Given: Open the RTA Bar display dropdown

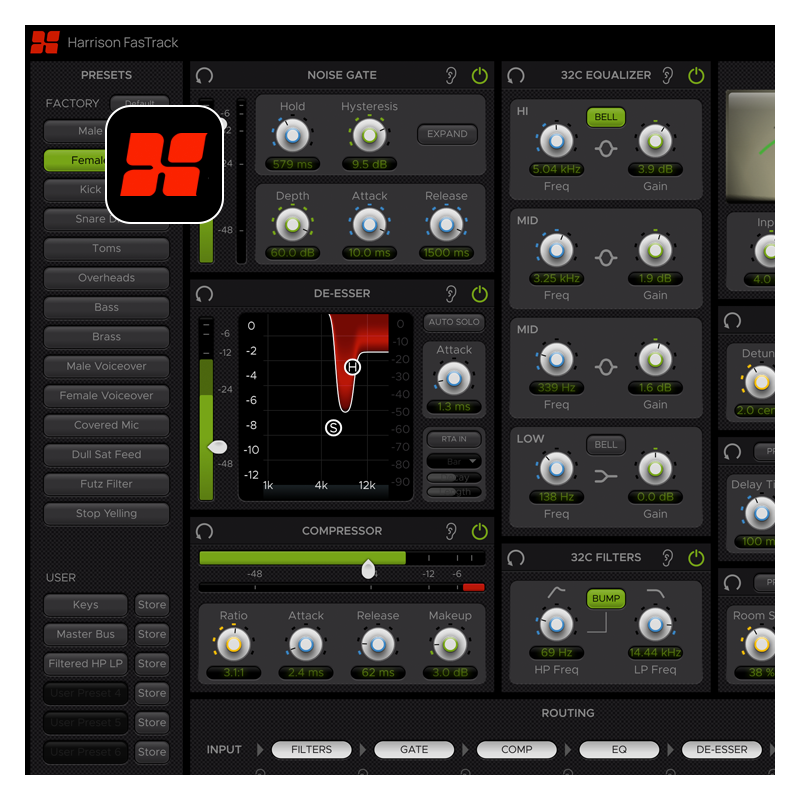Looking at the screenshot, I should 454,461.
